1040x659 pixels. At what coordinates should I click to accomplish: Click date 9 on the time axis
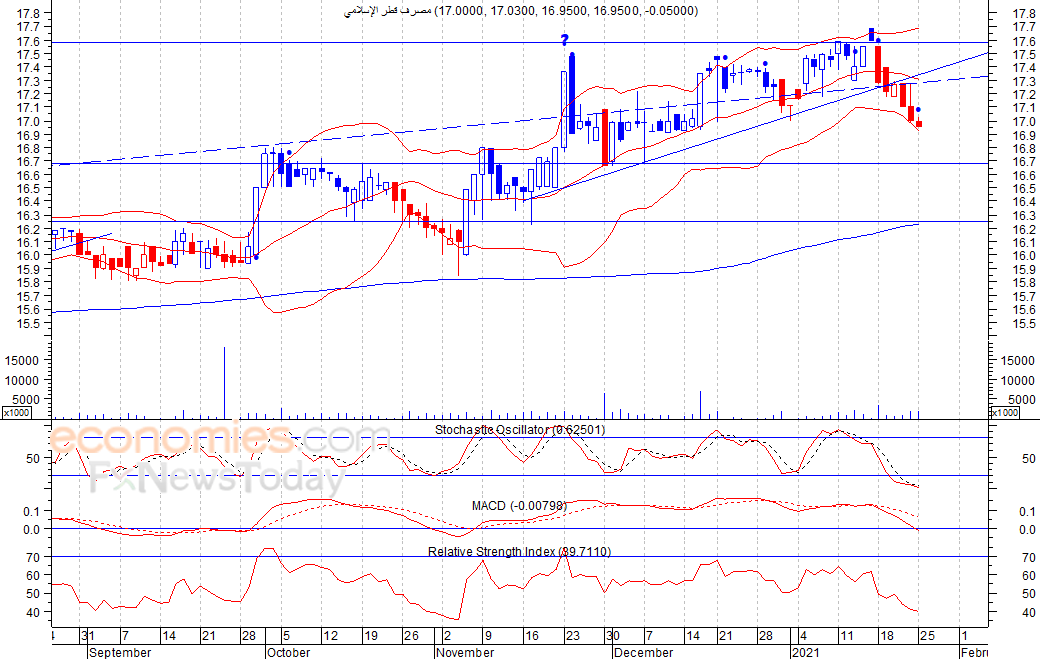(x=488, y=636)
